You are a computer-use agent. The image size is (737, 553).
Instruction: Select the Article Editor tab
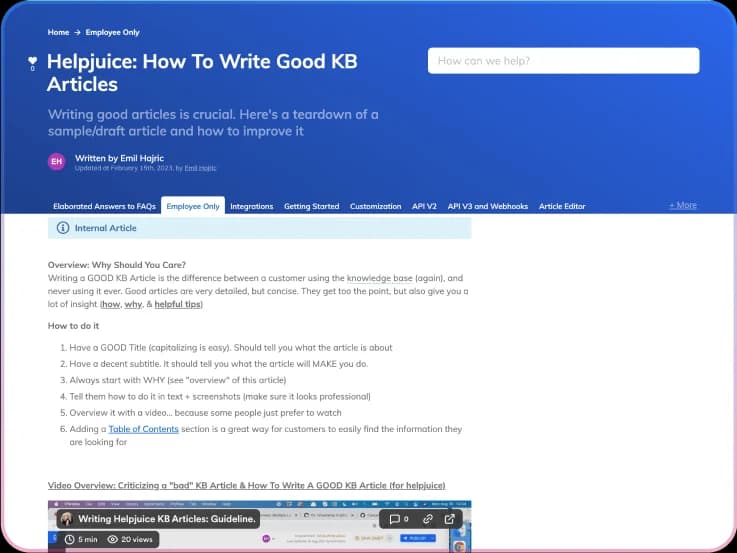(562, 206)
